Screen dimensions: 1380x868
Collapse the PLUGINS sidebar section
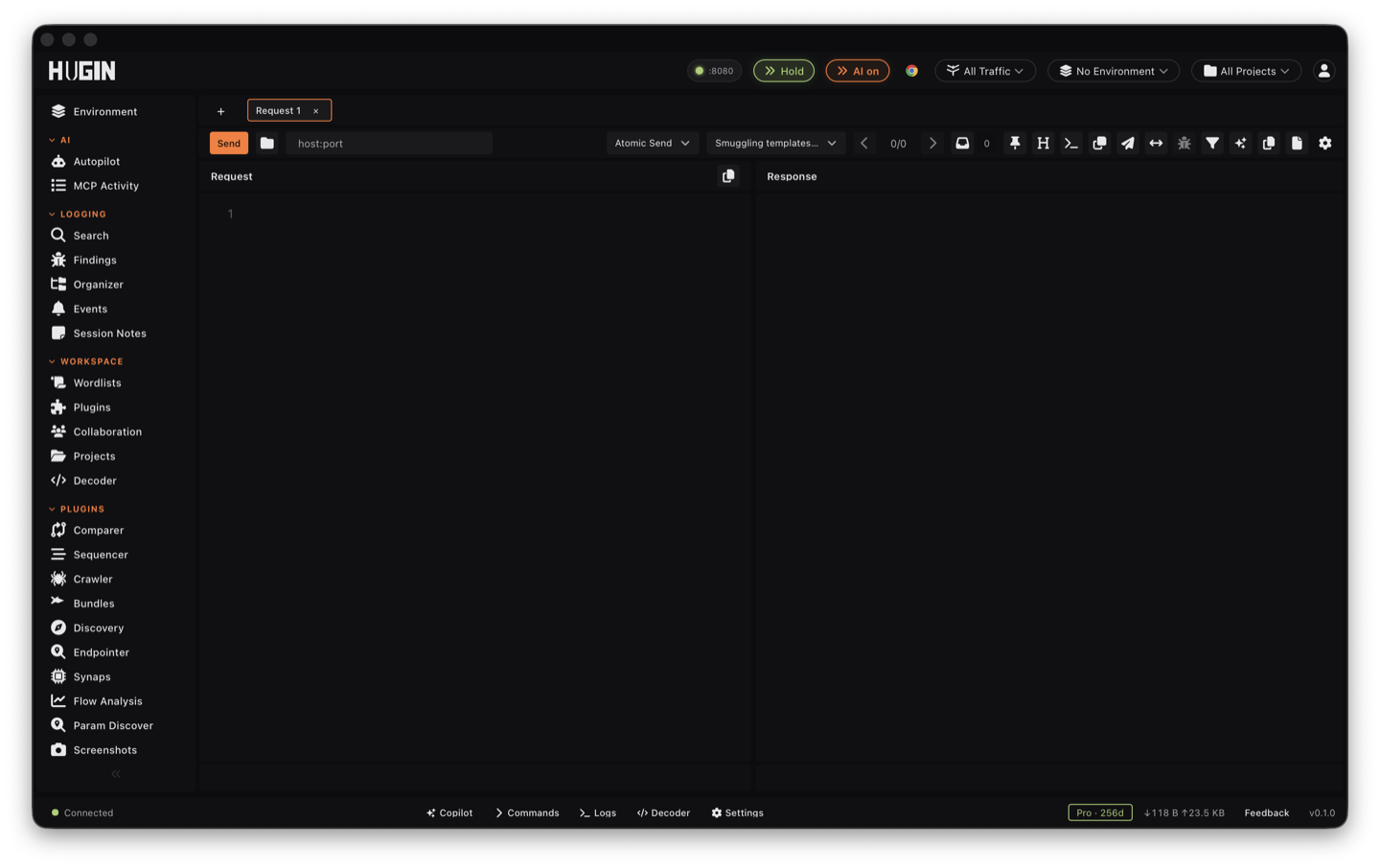pyautogui.click(x=77, y=509)
